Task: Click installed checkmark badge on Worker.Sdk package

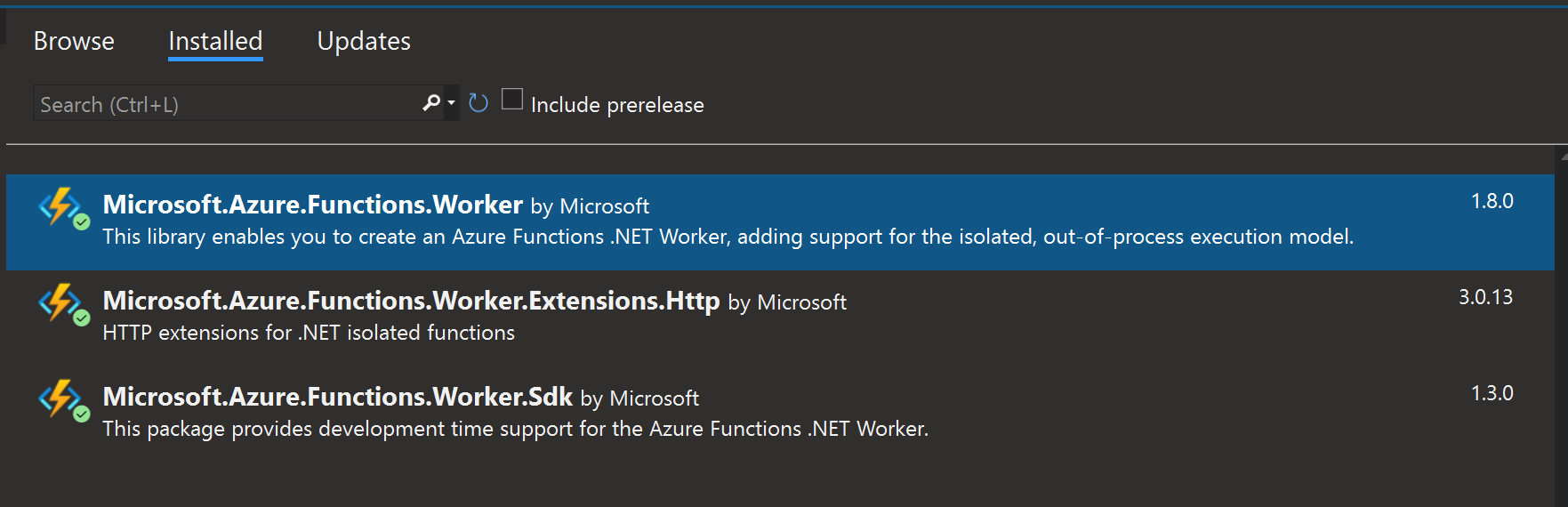Action: click(x=82, y=414)
